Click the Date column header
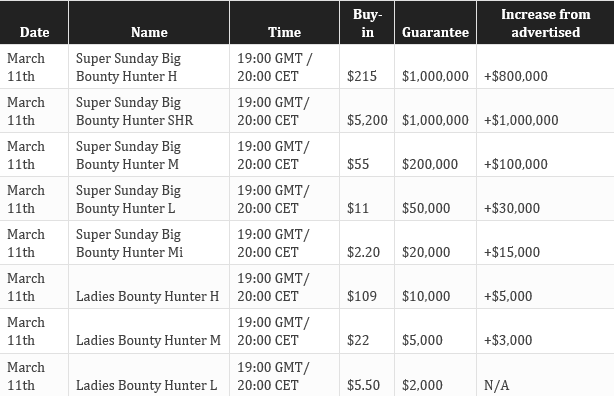The image size is (615, 396). point(34,22)
